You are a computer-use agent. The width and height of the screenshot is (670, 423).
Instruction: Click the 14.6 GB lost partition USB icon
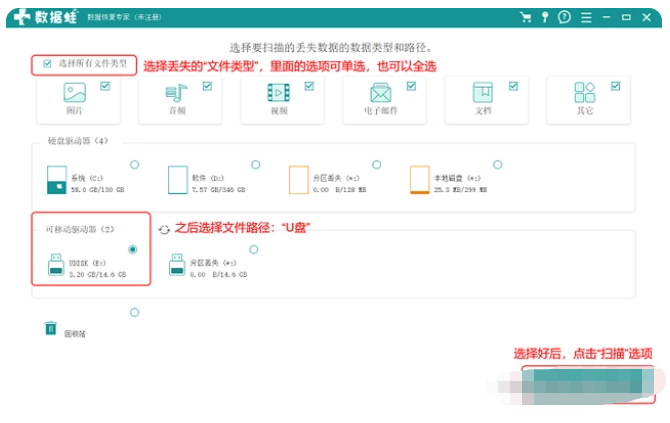[177, 264]
